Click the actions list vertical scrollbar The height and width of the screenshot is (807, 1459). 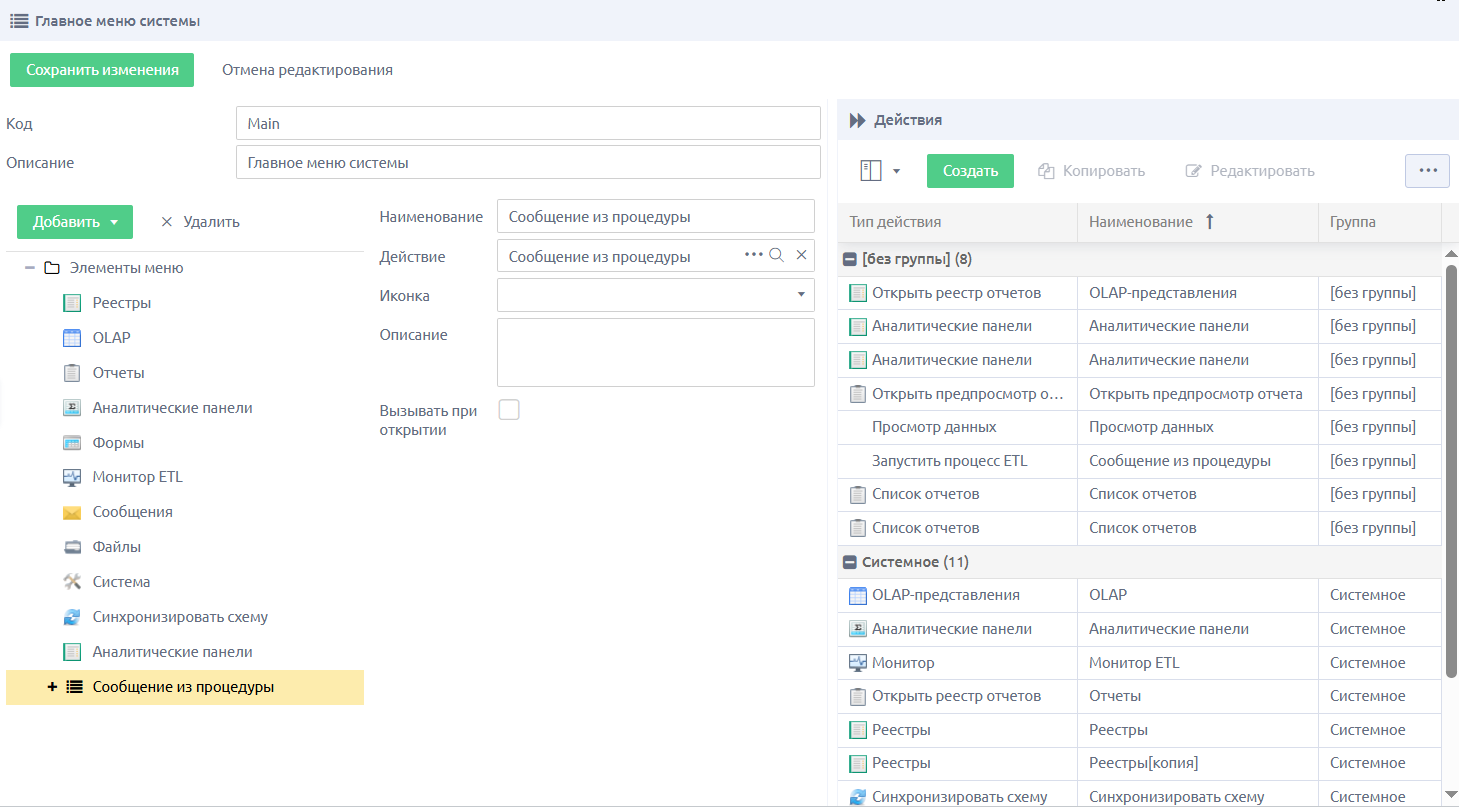pos(1451,470)
